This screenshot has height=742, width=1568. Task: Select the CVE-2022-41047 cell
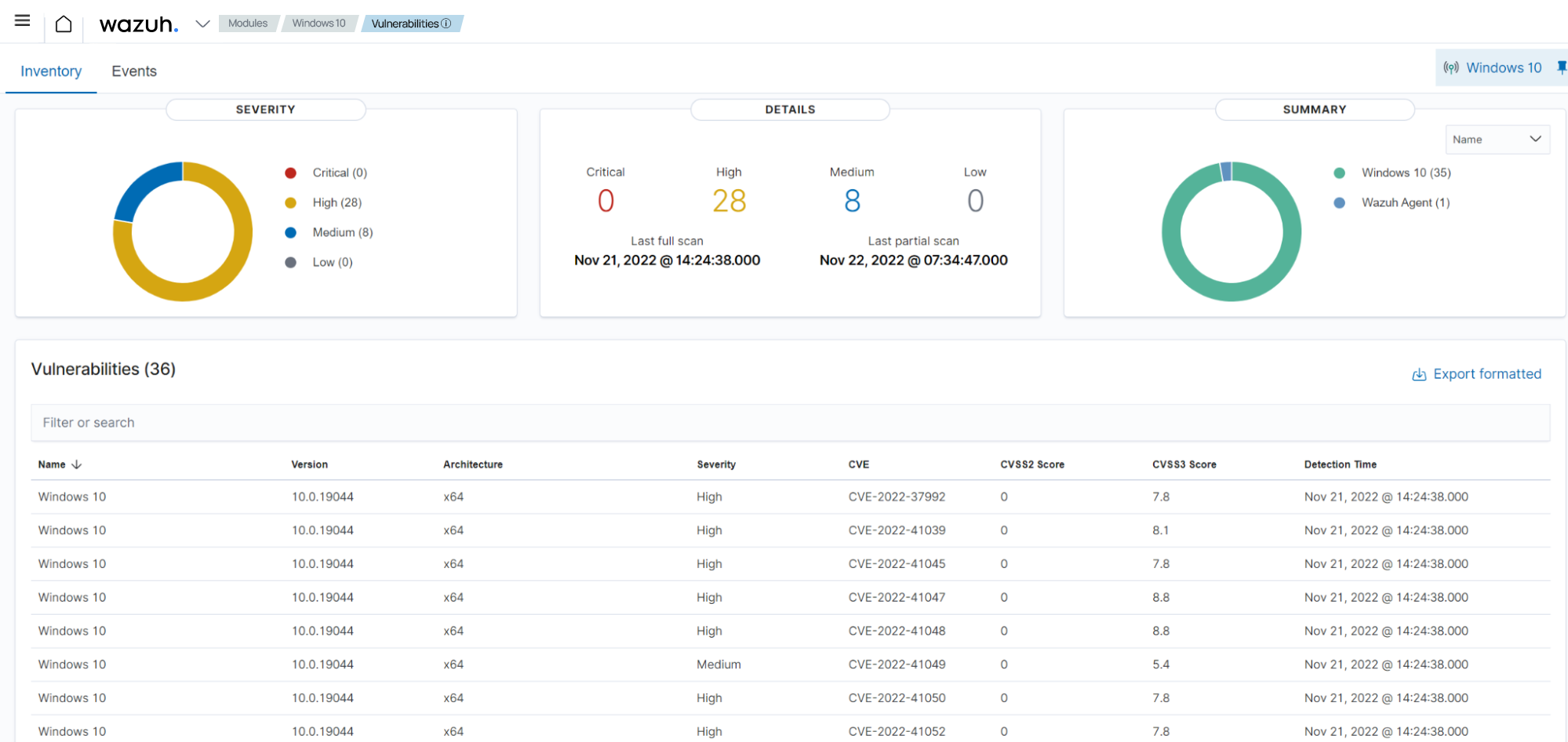coord(897,598)
